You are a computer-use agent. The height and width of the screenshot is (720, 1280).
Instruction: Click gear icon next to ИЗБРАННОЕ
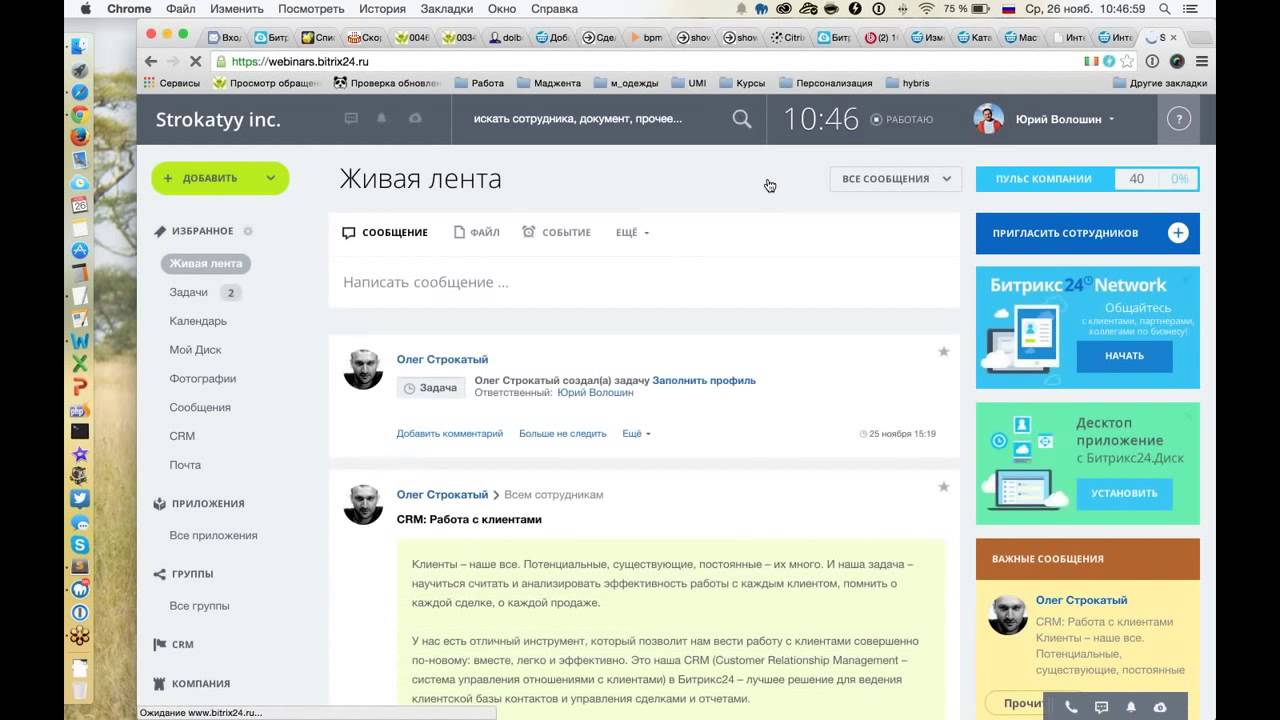click(248, 231)
